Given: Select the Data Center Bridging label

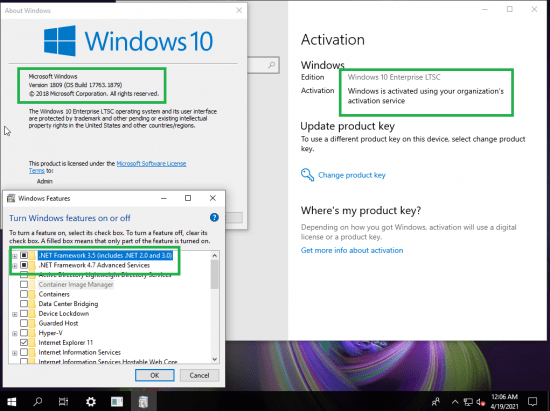Looking at the screenshot, I should click(68, 304).
